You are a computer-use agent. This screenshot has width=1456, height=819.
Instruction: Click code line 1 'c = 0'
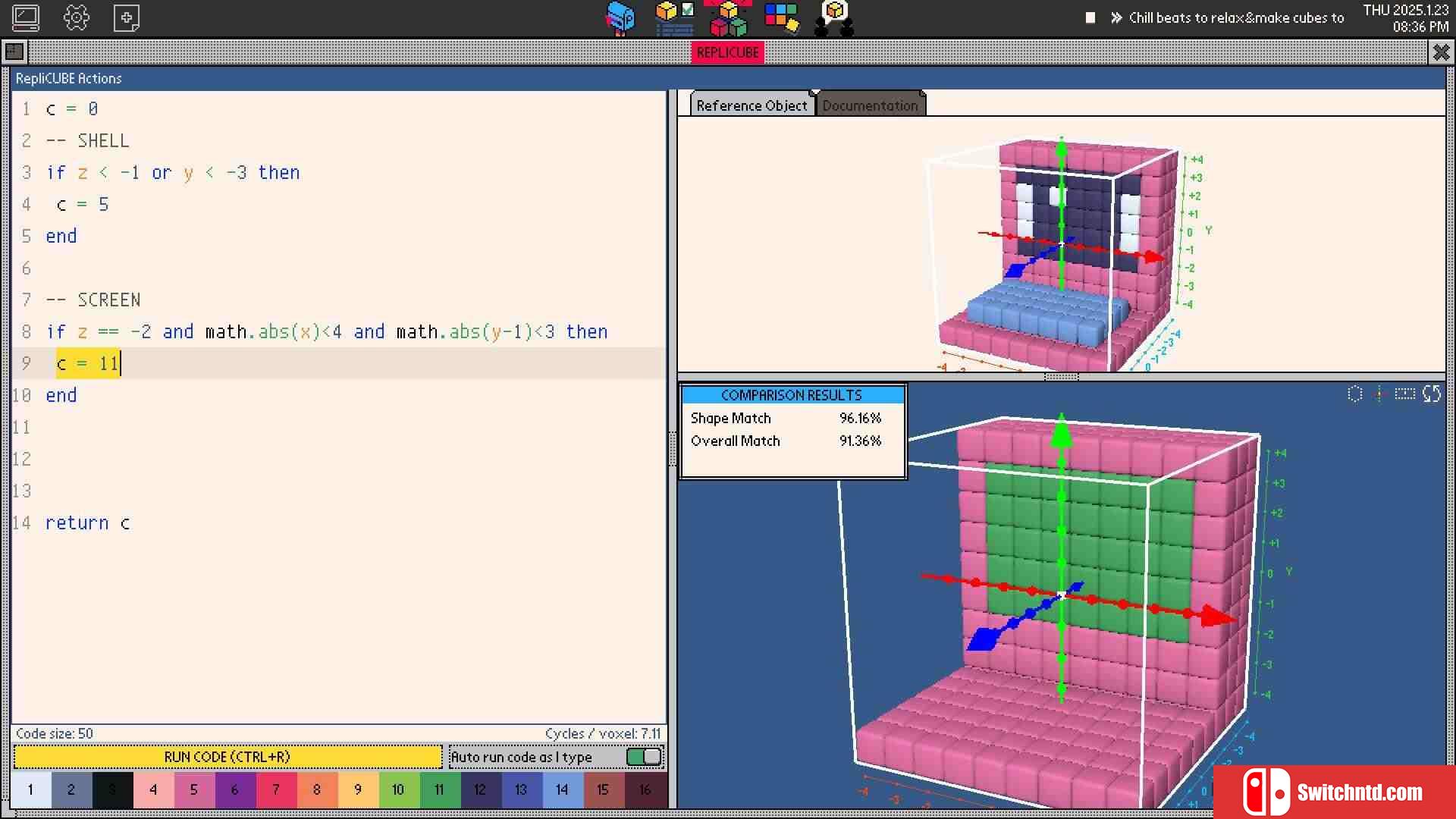click(x=72, y=108)
